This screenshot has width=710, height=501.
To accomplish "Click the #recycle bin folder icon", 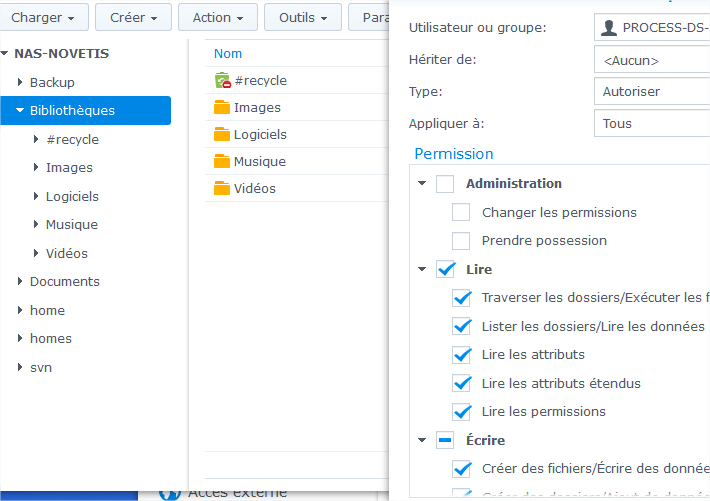I will [222, 81].
